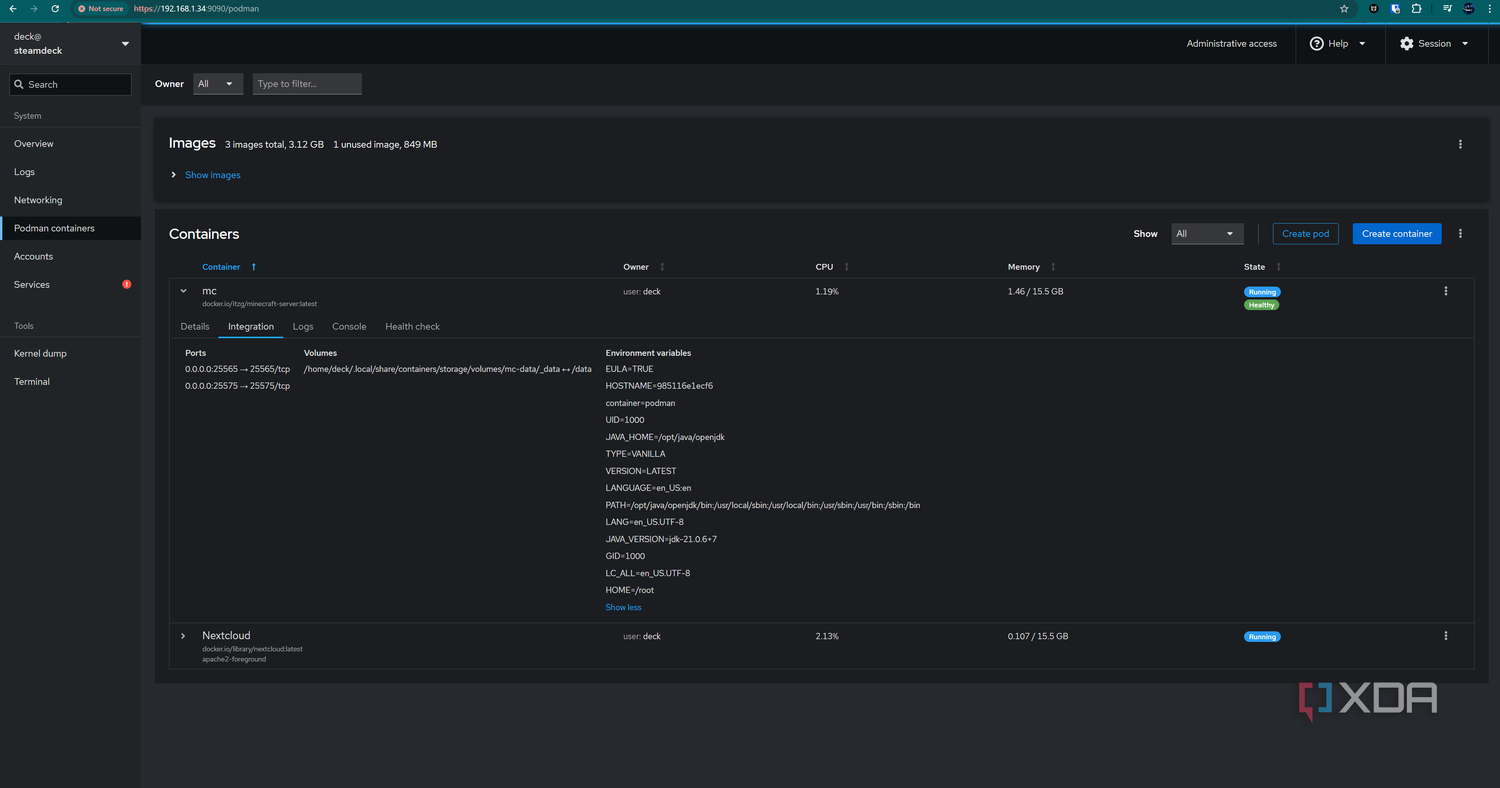Click the mc Running state badge
This screenshot has width=1500, height=788.
[1262, 292]
